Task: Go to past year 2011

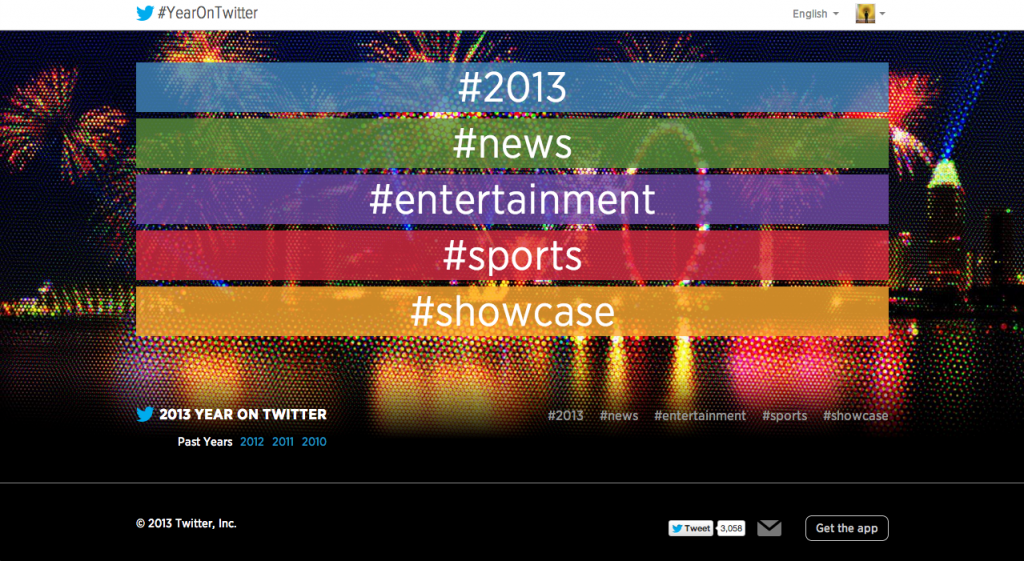Action: click(282, 442)
